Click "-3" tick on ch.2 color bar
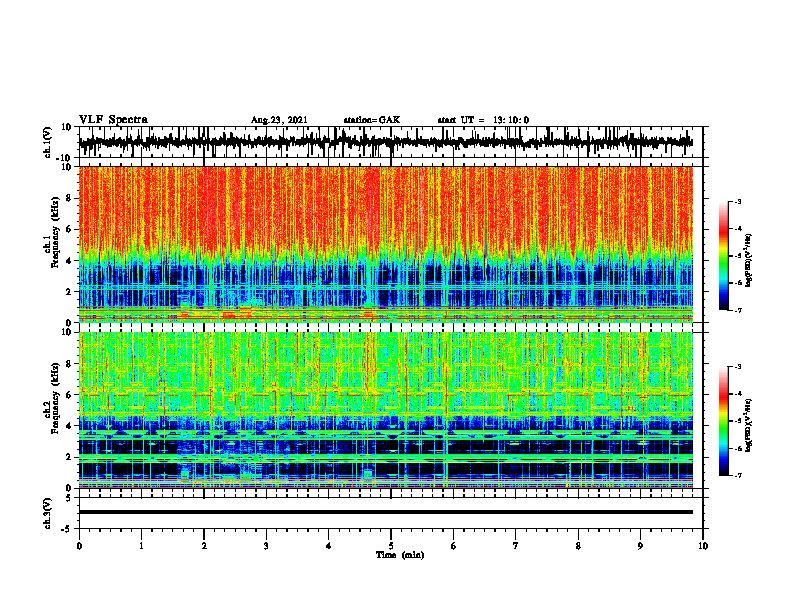Image resolution: width=792 pixels, height=612 pixels. [738, 367]
